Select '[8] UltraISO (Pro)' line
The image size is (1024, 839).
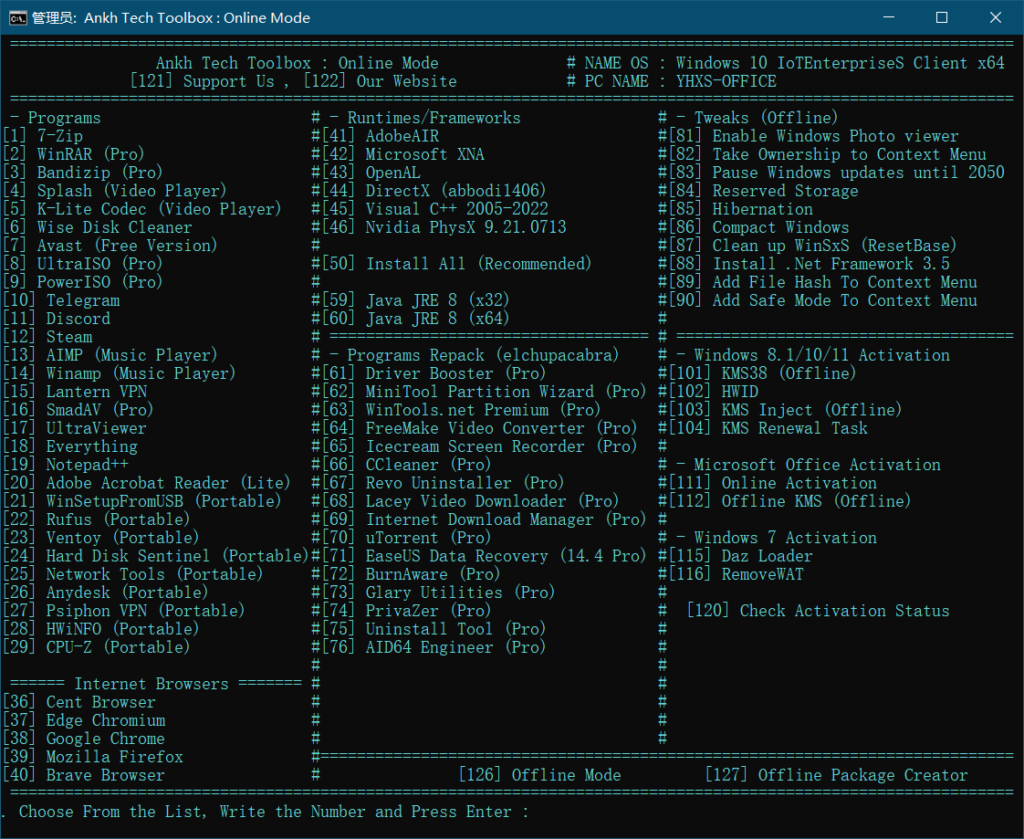82,264
